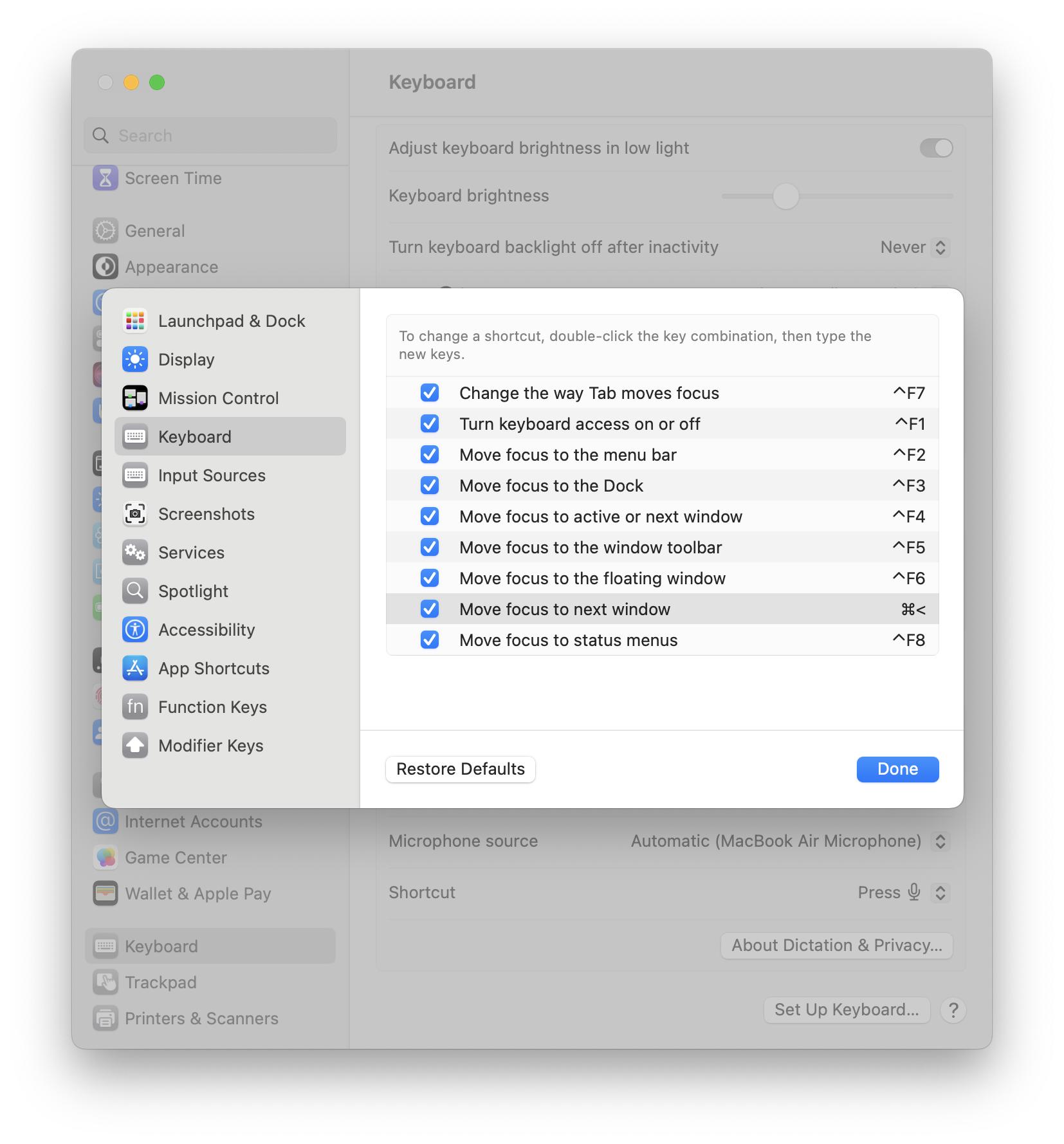The image size is (1064, 1144).
Task: Click the Mission Control icon
Action: pos(135,398)
